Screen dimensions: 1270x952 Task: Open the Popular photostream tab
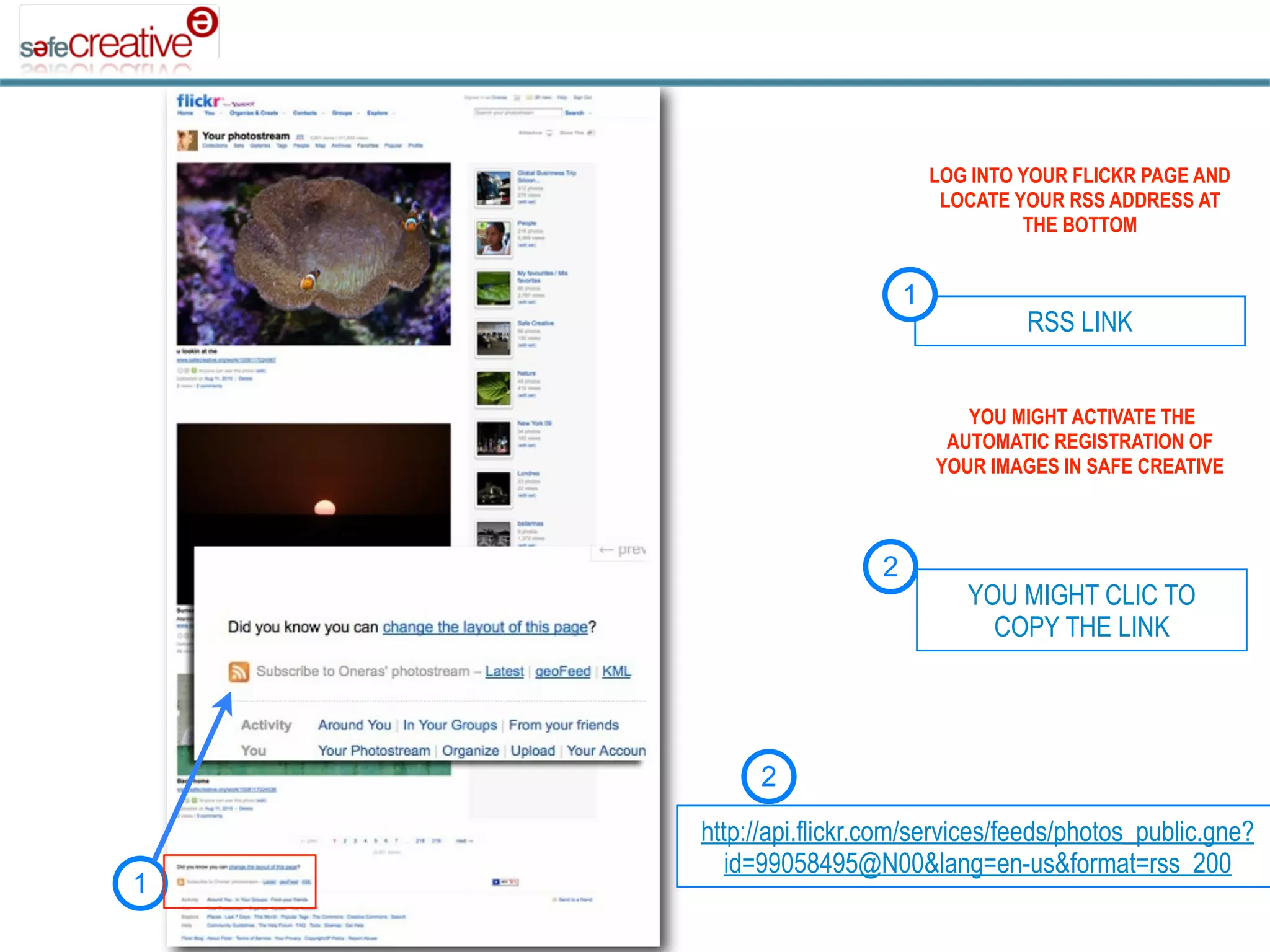tap(393, 146)
